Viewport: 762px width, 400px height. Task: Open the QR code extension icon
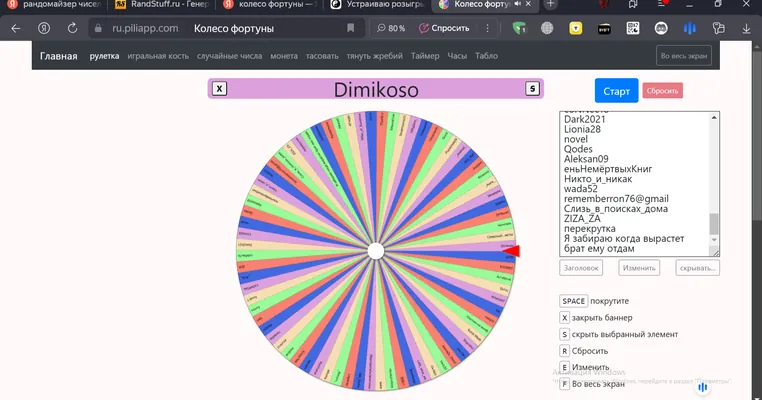tap(633, 28)
